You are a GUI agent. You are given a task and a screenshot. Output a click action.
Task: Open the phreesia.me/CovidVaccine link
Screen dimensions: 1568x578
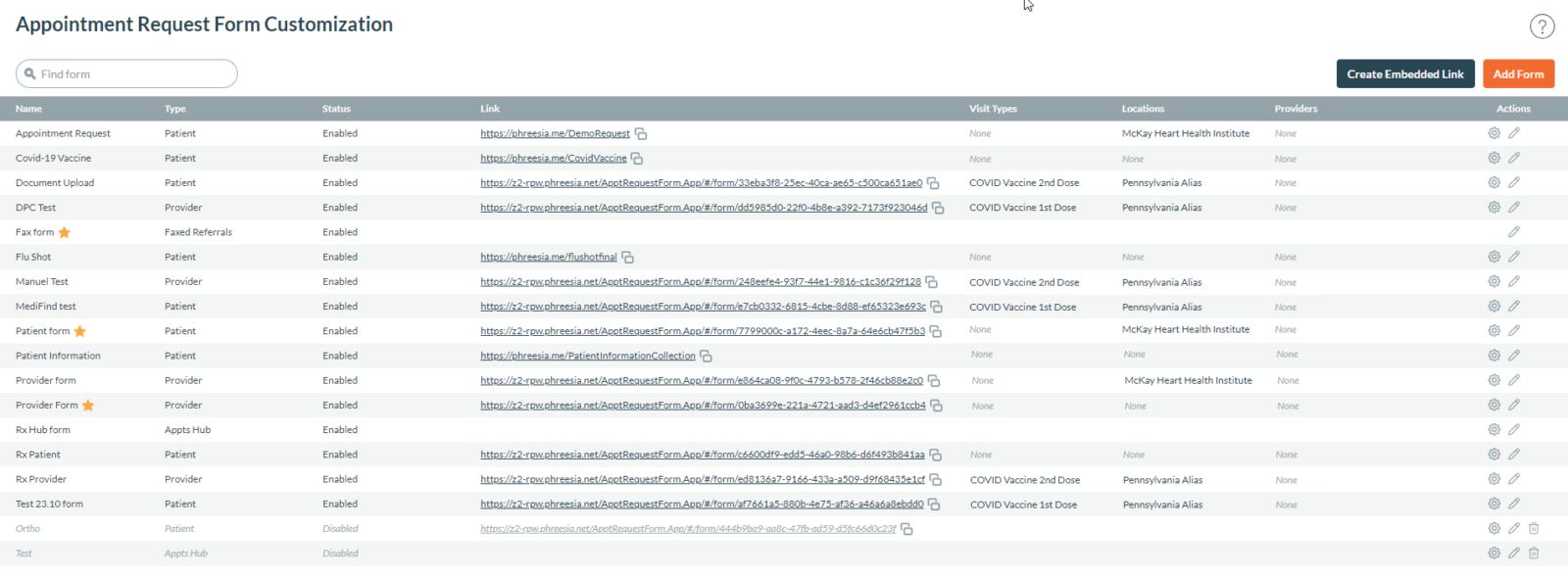pos(554,158)
